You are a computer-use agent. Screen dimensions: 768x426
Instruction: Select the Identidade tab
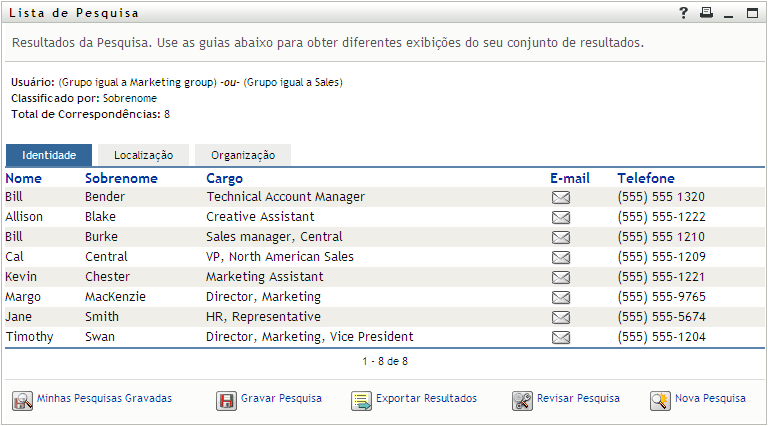tap(49, 155)
